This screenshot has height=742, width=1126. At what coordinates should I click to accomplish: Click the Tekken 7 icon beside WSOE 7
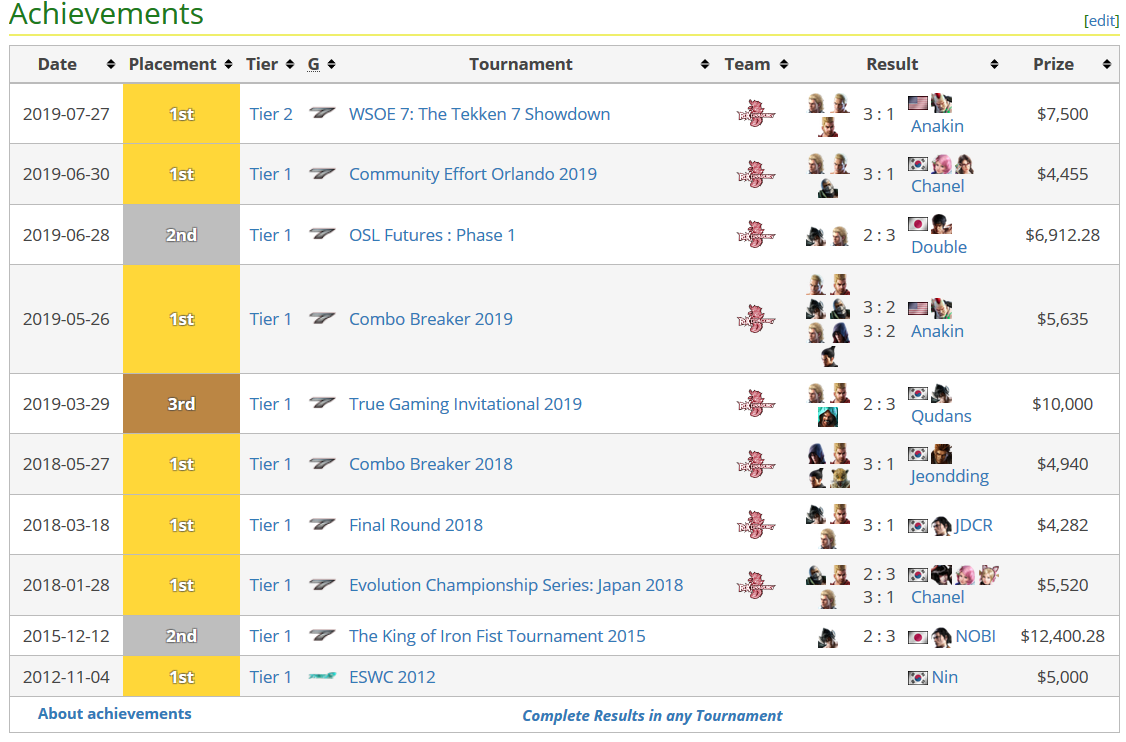pos(322,114)
